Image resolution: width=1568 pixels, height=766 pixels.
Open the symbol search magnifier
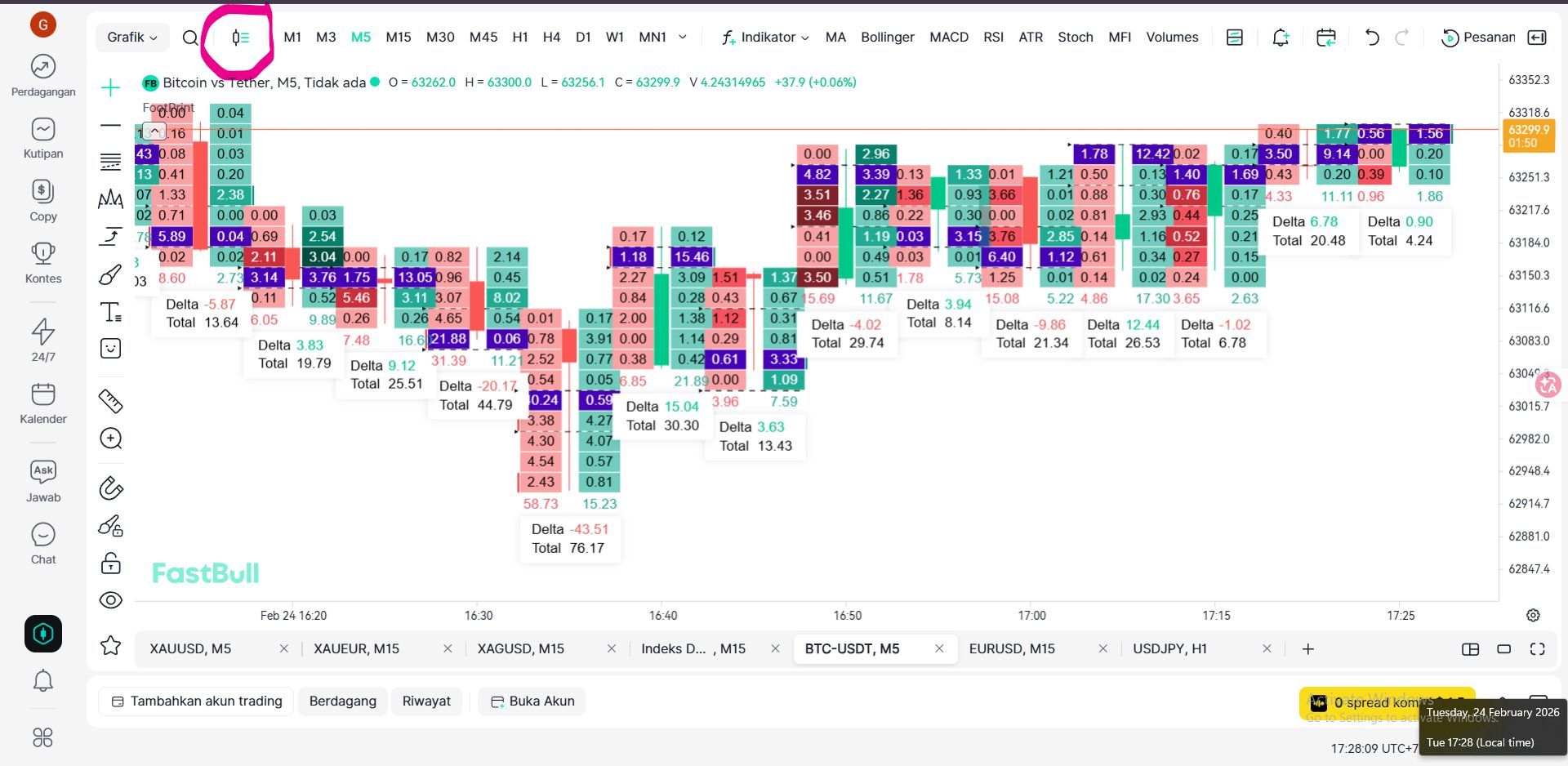pos(190,38)
